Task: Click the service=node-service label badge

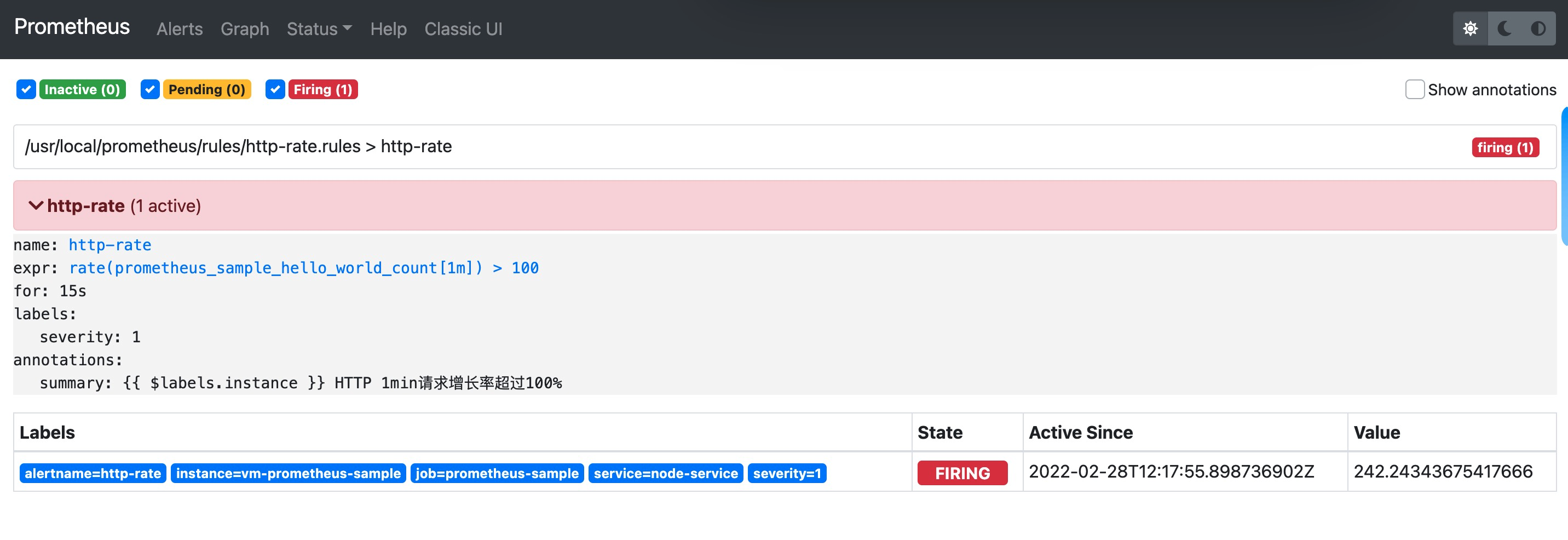Action: pyautogui.click(x=666, y=473)
